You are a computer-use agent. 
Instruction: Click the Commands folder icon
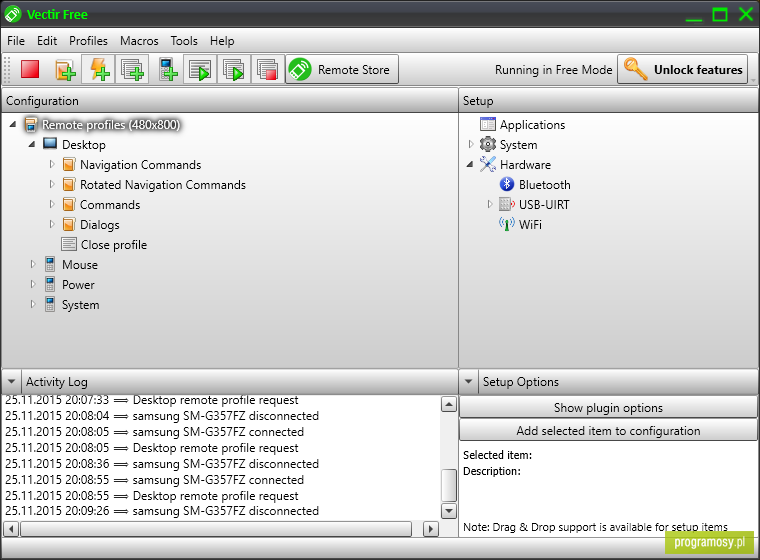(69, 204)
